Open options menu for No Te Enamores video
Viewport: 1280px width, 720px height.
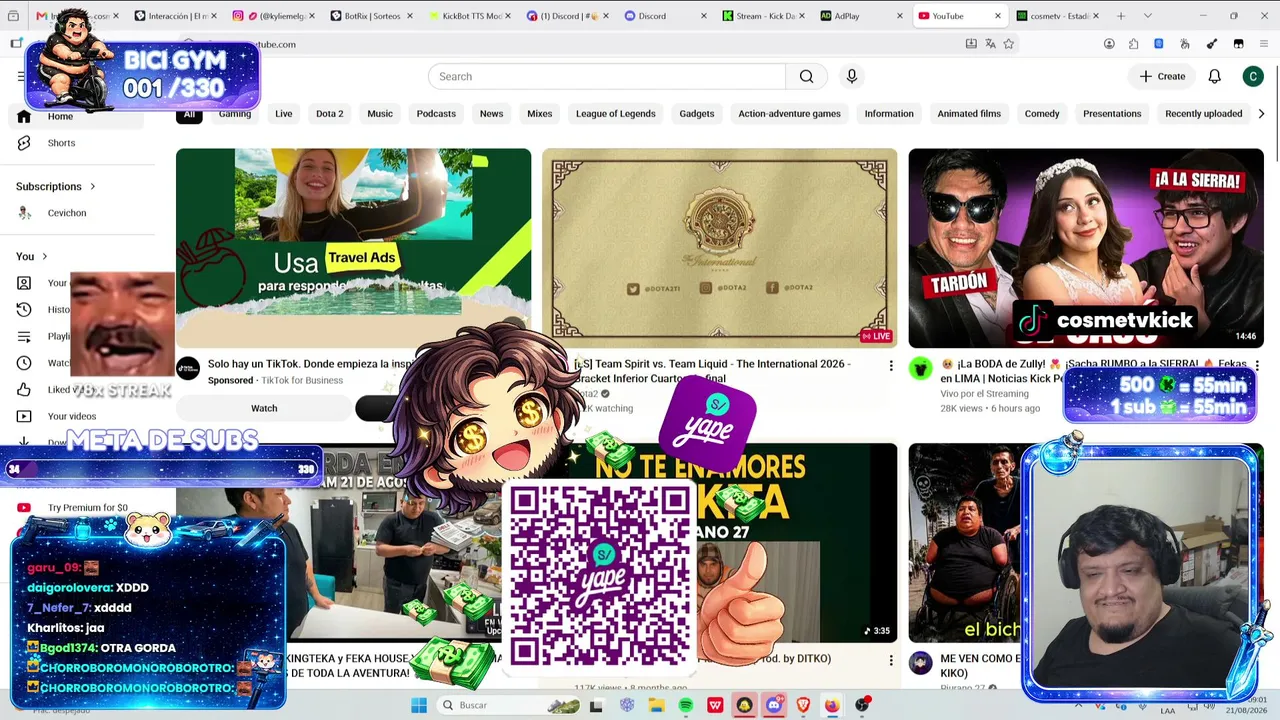[891, 660]
